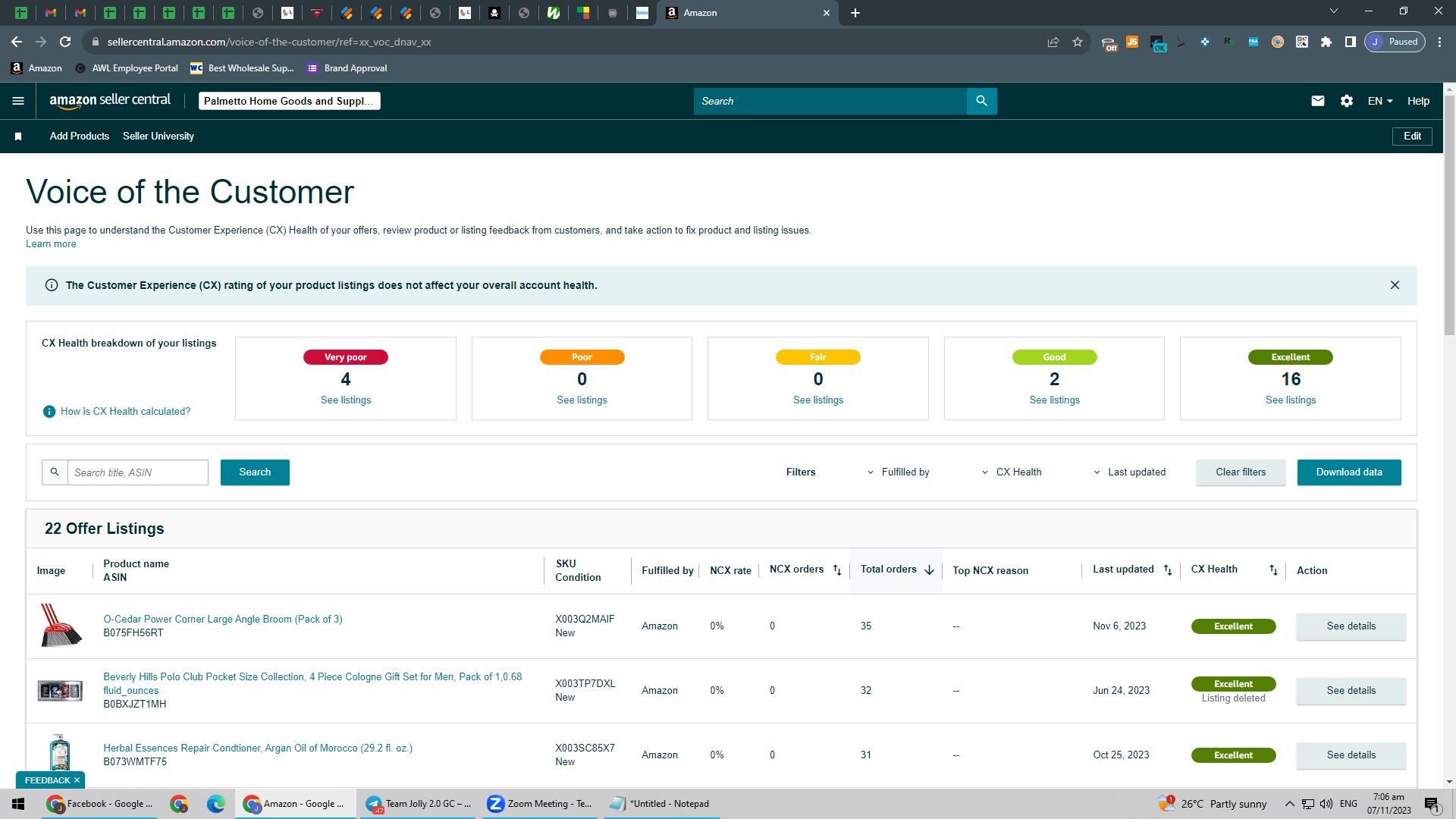Open the Windows notification center icon

[x=1432, y=804]
